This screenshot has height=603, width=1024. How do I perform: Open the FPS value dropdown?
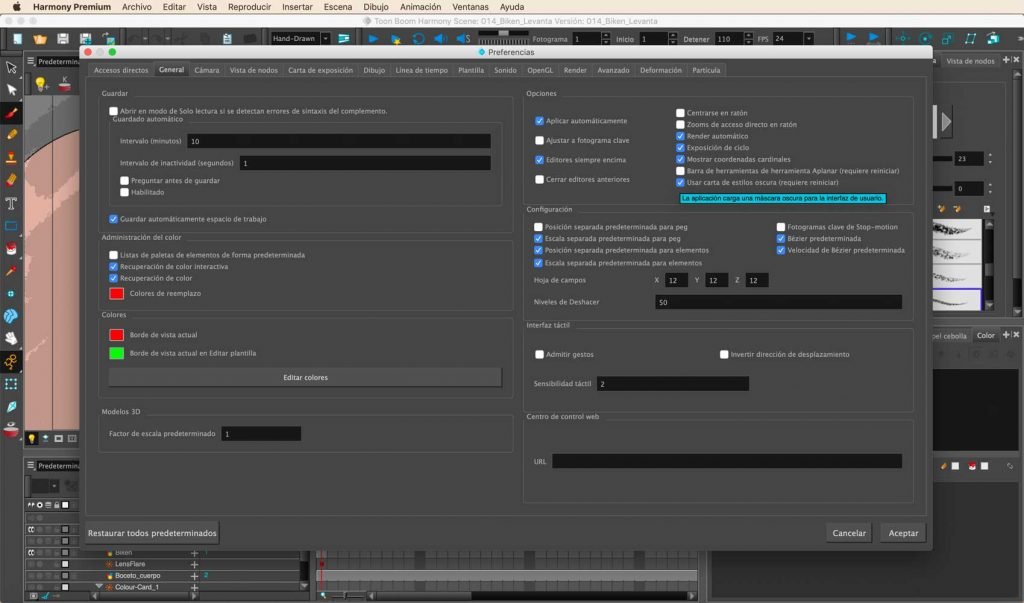[808, 39]
